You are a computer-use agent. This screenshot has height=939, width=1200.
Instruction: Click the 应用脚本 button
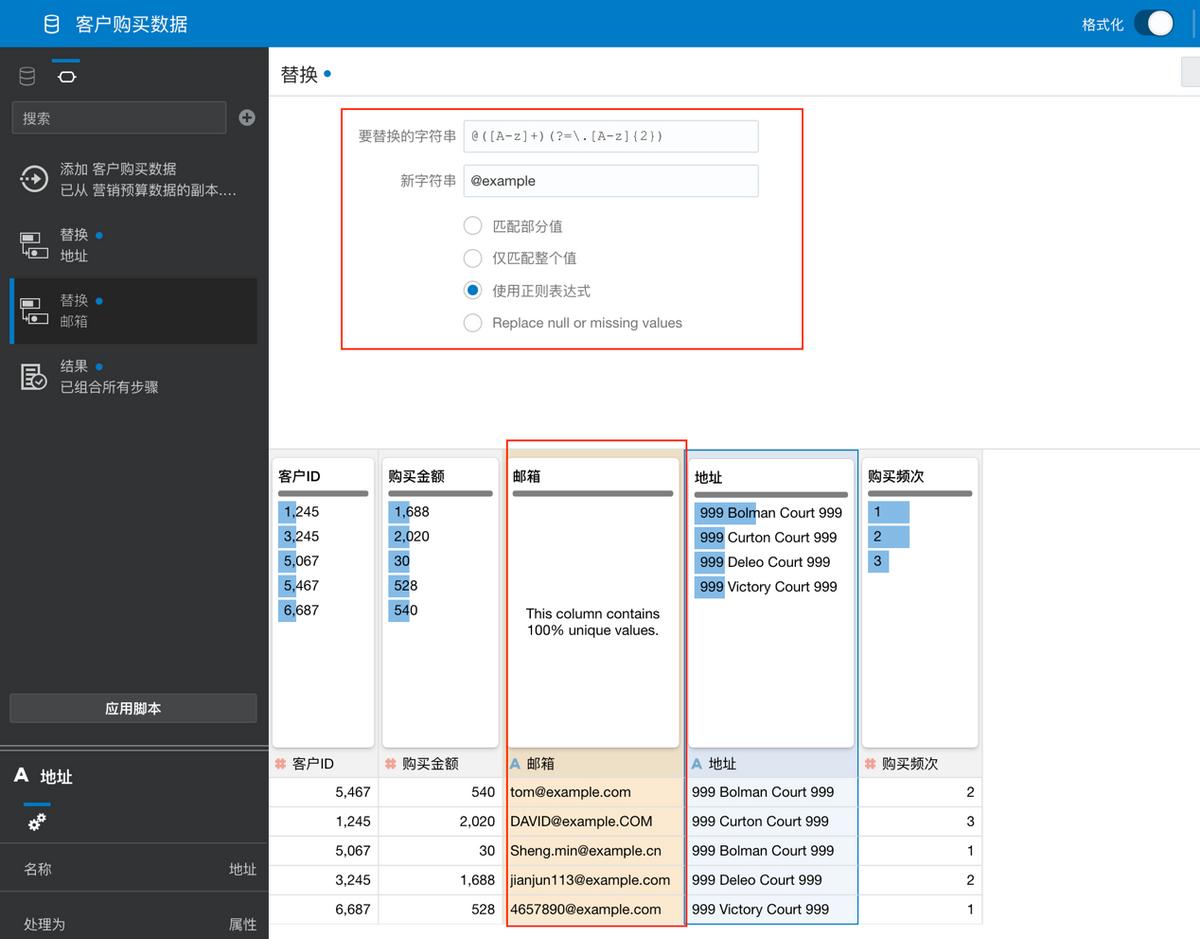pos(133,710)
